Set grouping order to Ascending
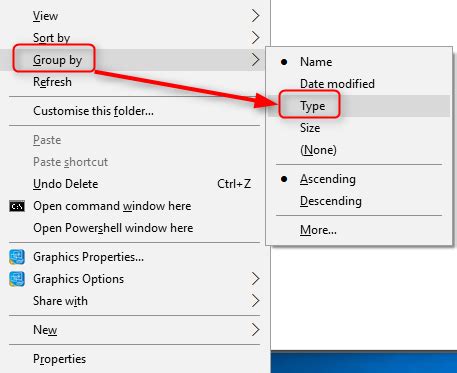The width and height of the screenshot is (457, 373). [x=359, y=179]
